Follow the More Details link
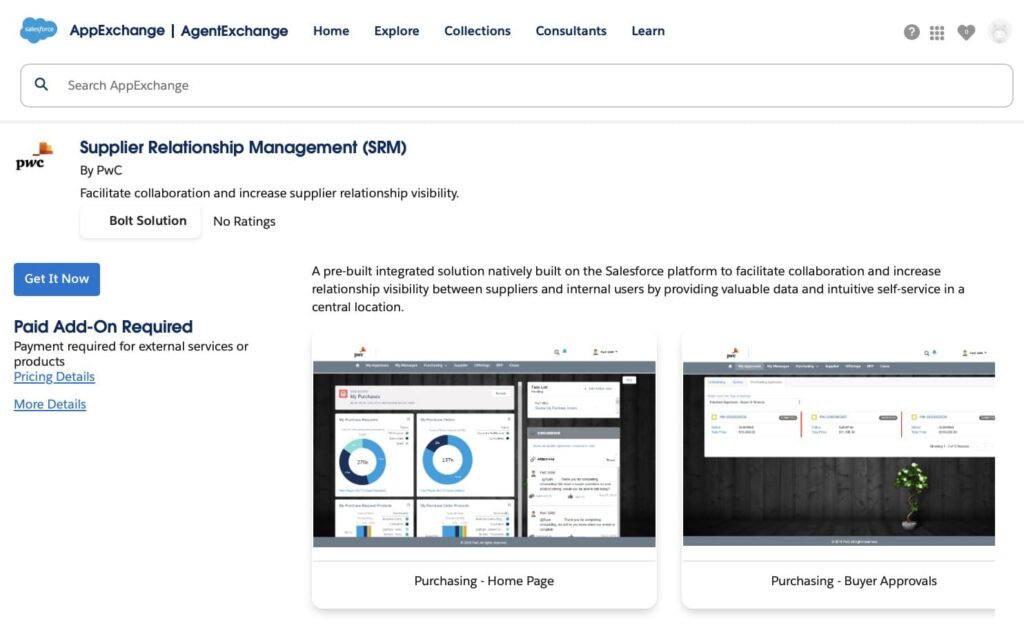Screen dimensions: 1024x639 coord(50,404)
